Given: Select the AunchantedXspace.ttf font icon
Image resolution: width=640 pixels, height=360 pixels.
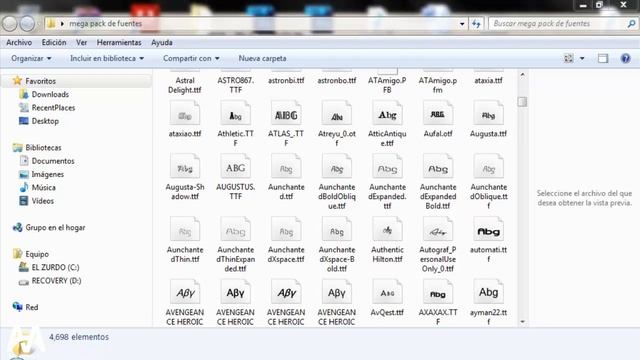Looking at the screenshot, I should point(286,229).
